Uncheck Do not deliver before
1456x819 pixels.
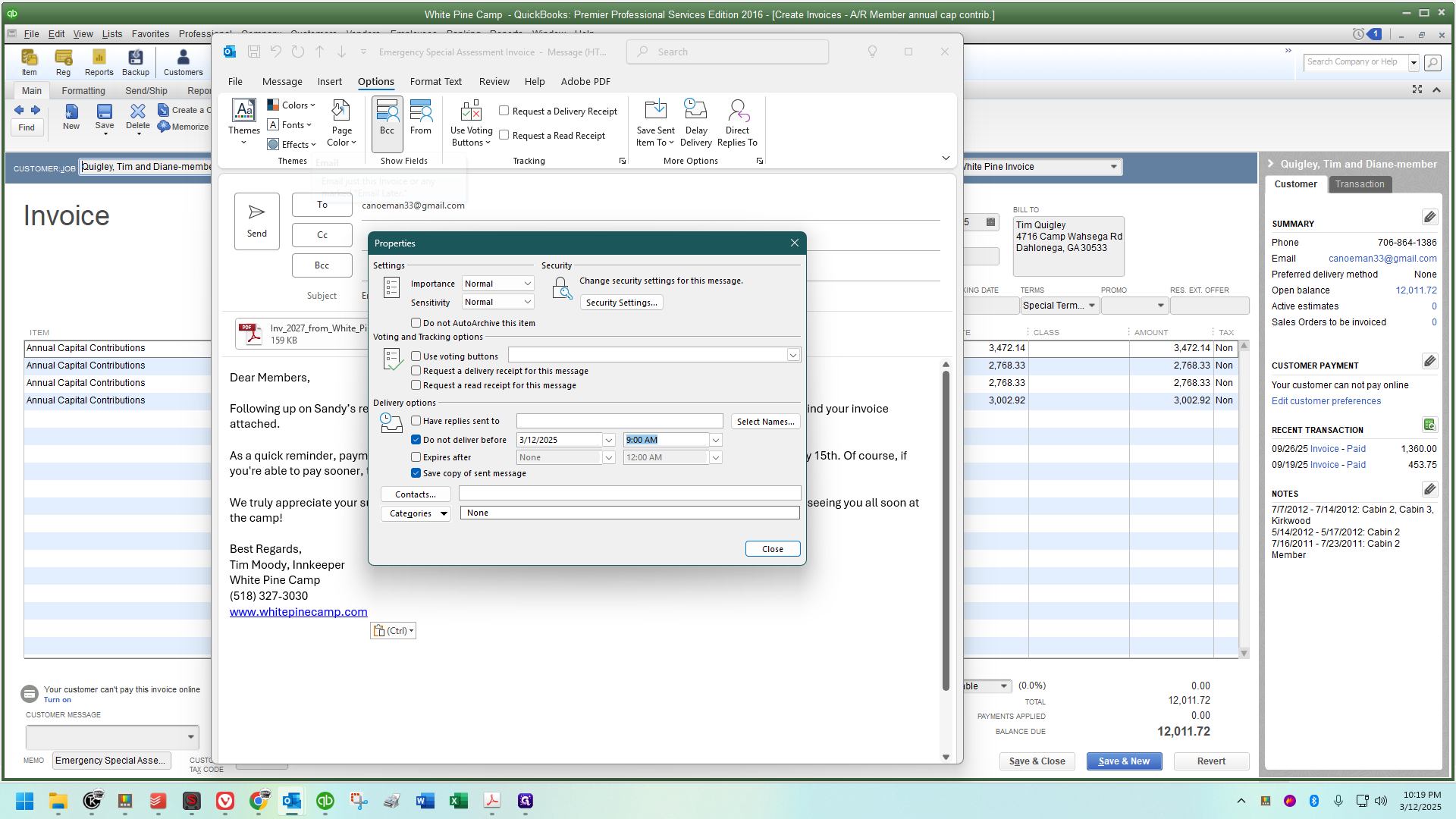tap(416, 440)
